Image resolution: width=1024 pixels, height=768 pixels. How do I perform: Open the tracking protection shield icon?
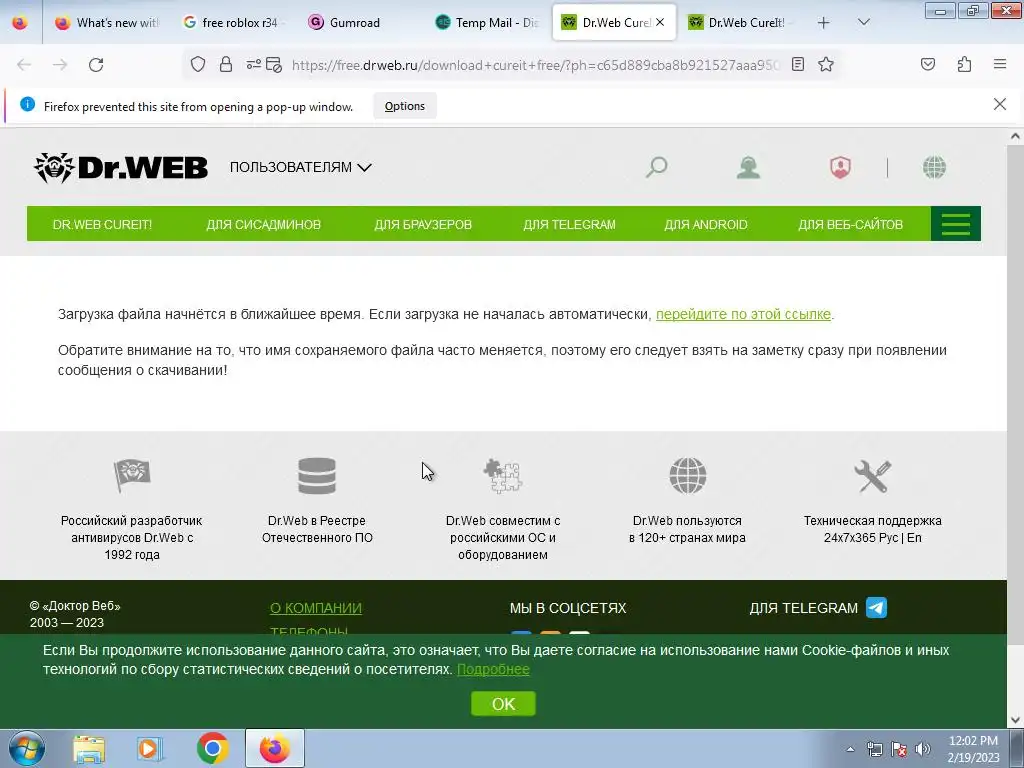(198, 64)
